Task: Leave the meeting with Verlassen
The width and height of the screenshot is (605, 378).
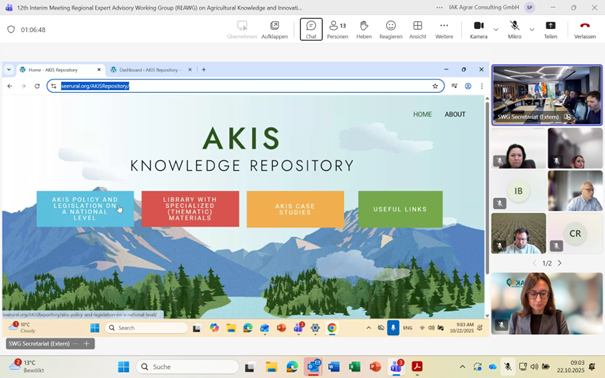Action: (x=585, y=29)
